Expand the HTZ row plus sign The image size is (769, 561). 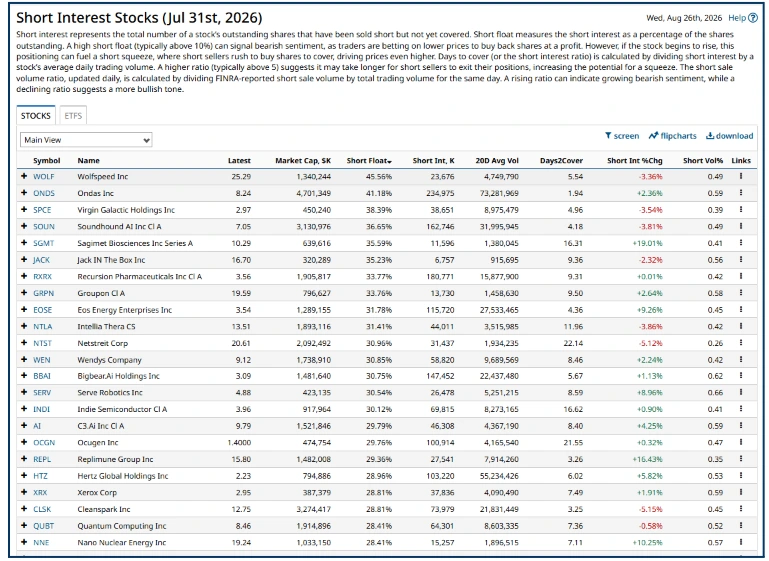click(24, 476)
